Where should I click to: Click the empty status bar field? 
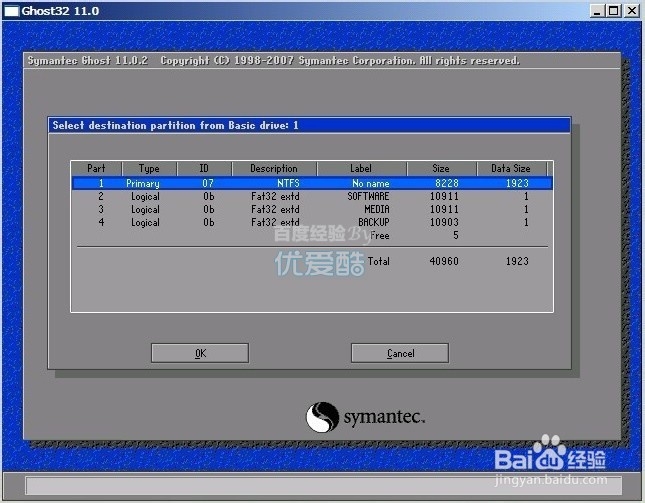(323, 486)
